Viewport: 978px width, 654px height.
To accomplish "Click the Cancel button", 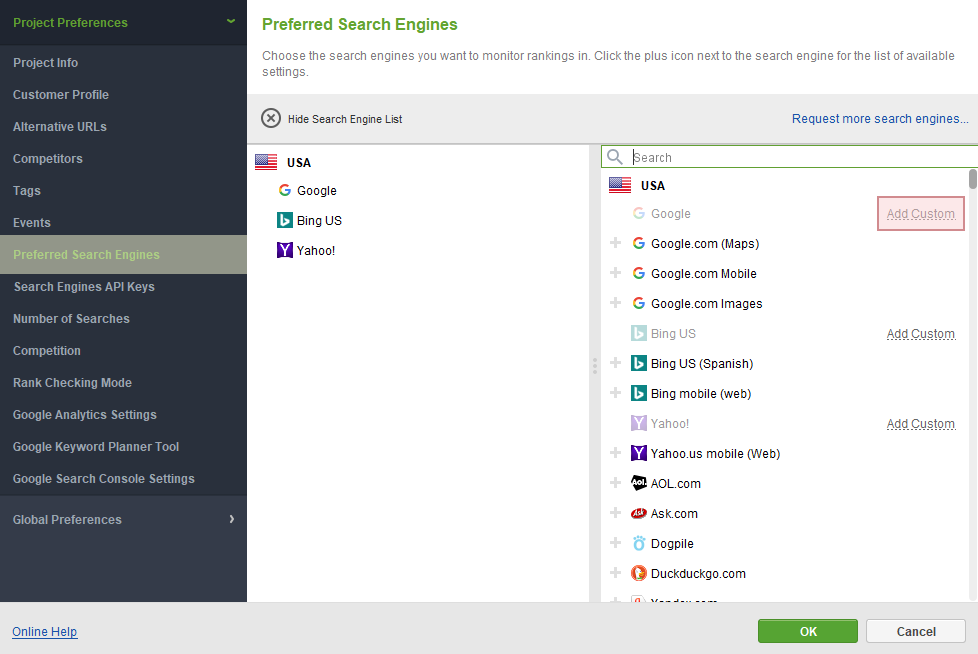I will [x=916, y=631].
